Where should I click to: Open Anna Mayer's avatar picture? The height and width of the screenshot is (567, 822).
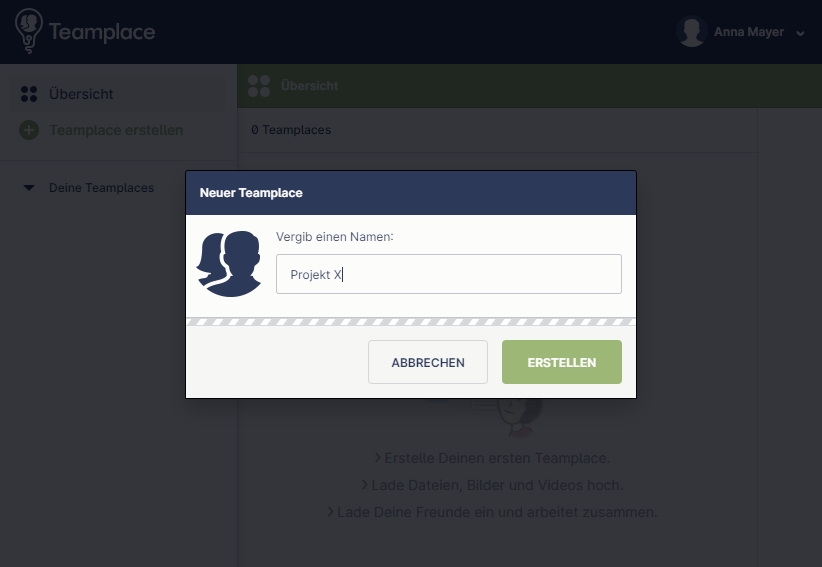tap(691, 32)
